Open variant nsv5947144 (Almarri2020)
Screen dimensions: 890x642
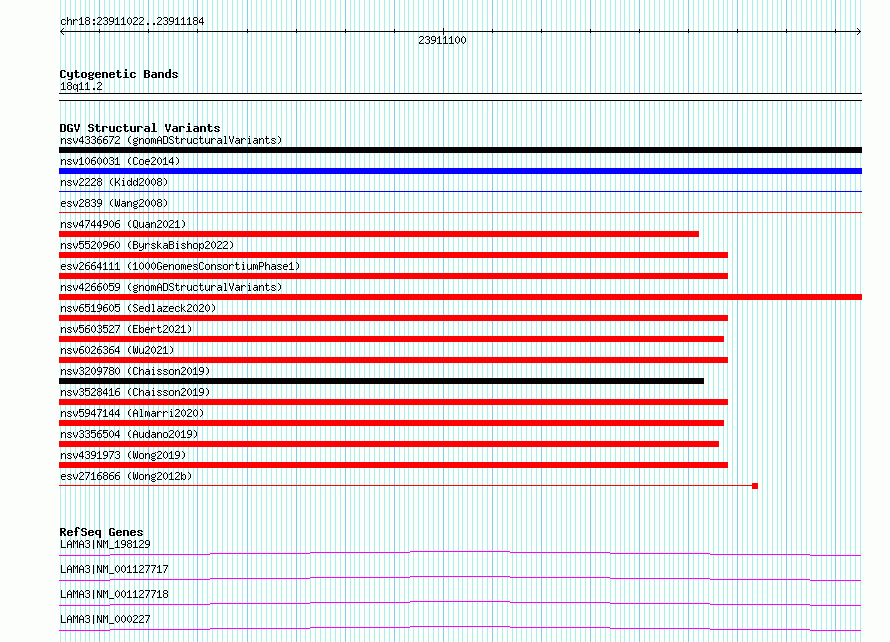132,413
